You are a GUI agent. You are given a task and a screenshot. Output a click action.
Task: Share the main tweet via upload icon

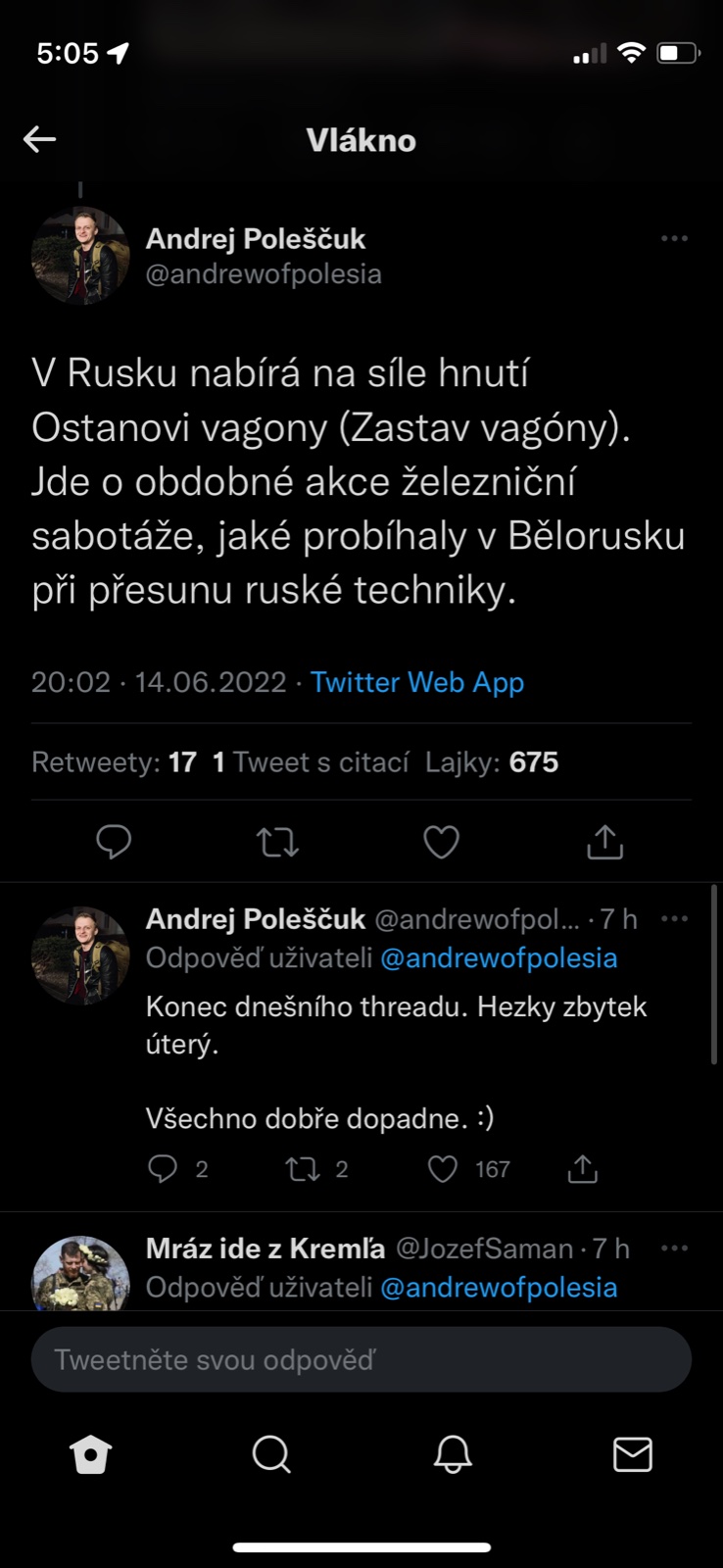point(604,842)
